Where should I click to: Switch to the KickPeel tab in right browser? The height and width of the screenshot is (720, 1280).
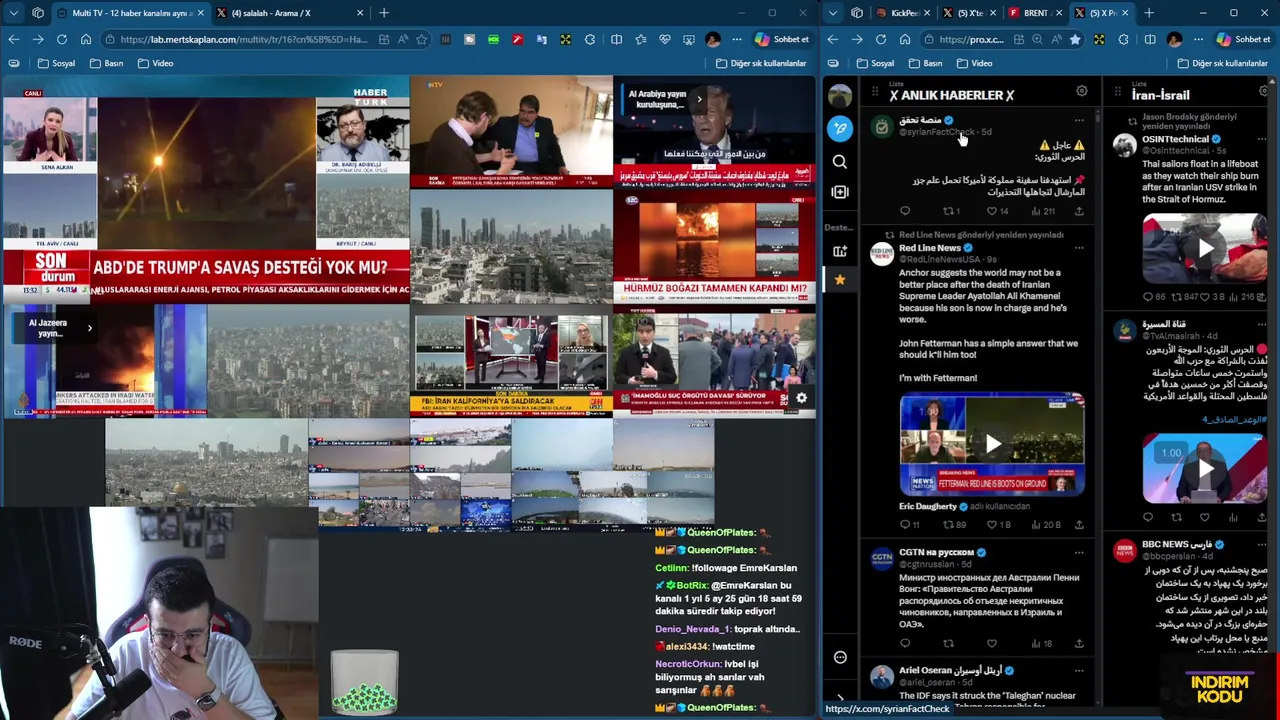point(905,13)
